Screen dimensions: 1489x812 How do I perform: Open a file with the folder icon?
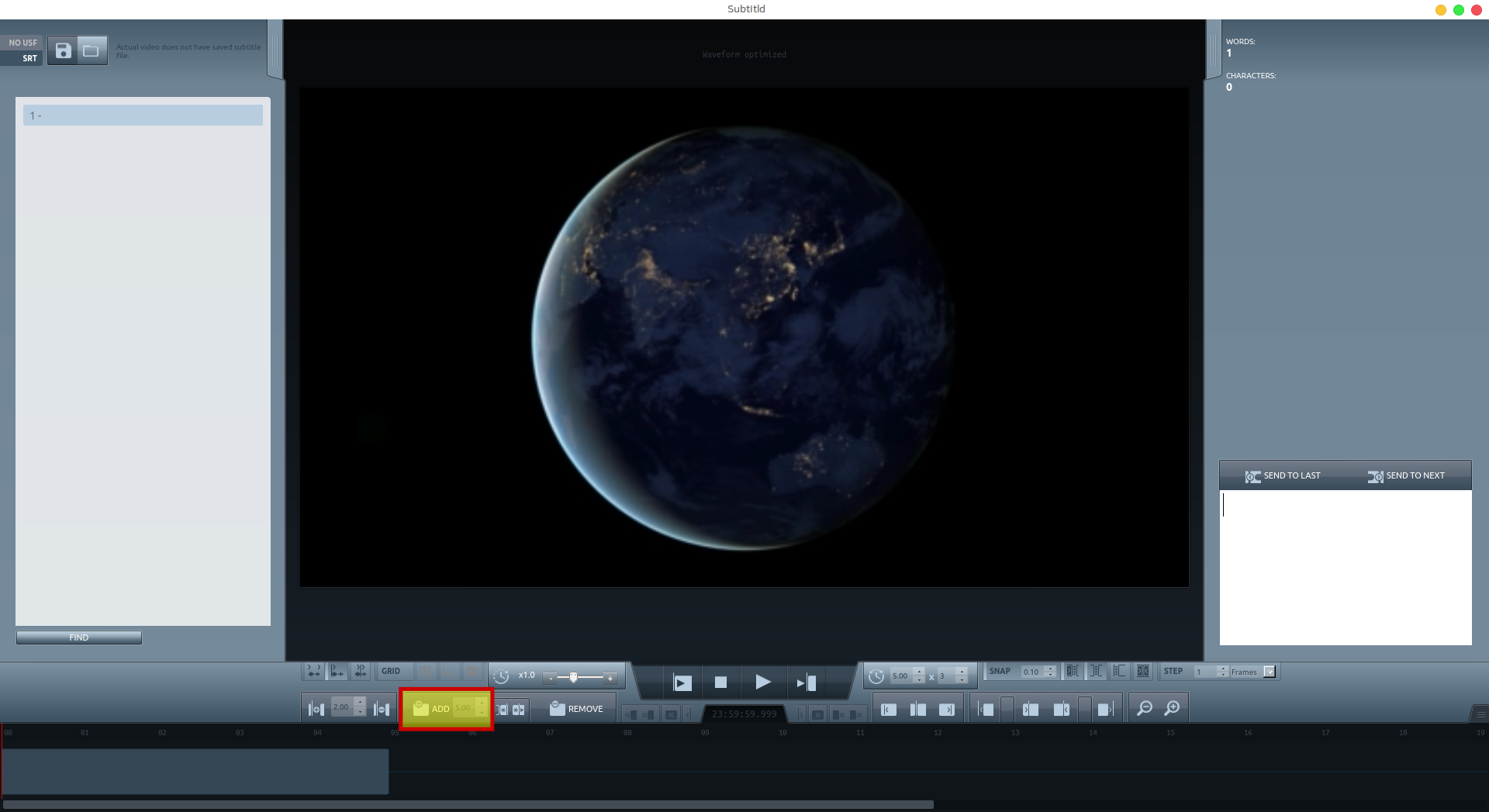92,51
